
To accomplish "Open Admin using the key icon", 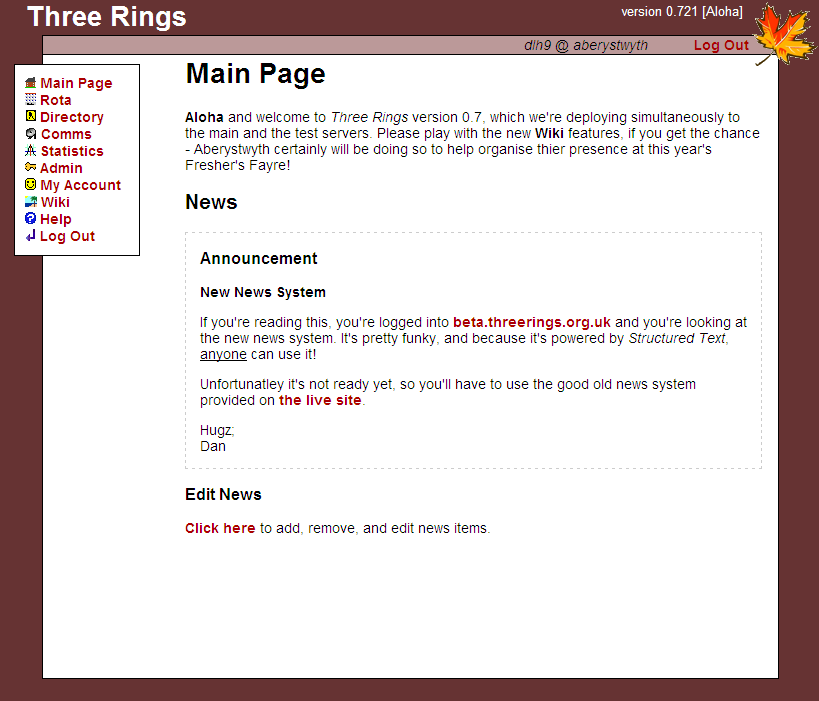I will 32,168.
